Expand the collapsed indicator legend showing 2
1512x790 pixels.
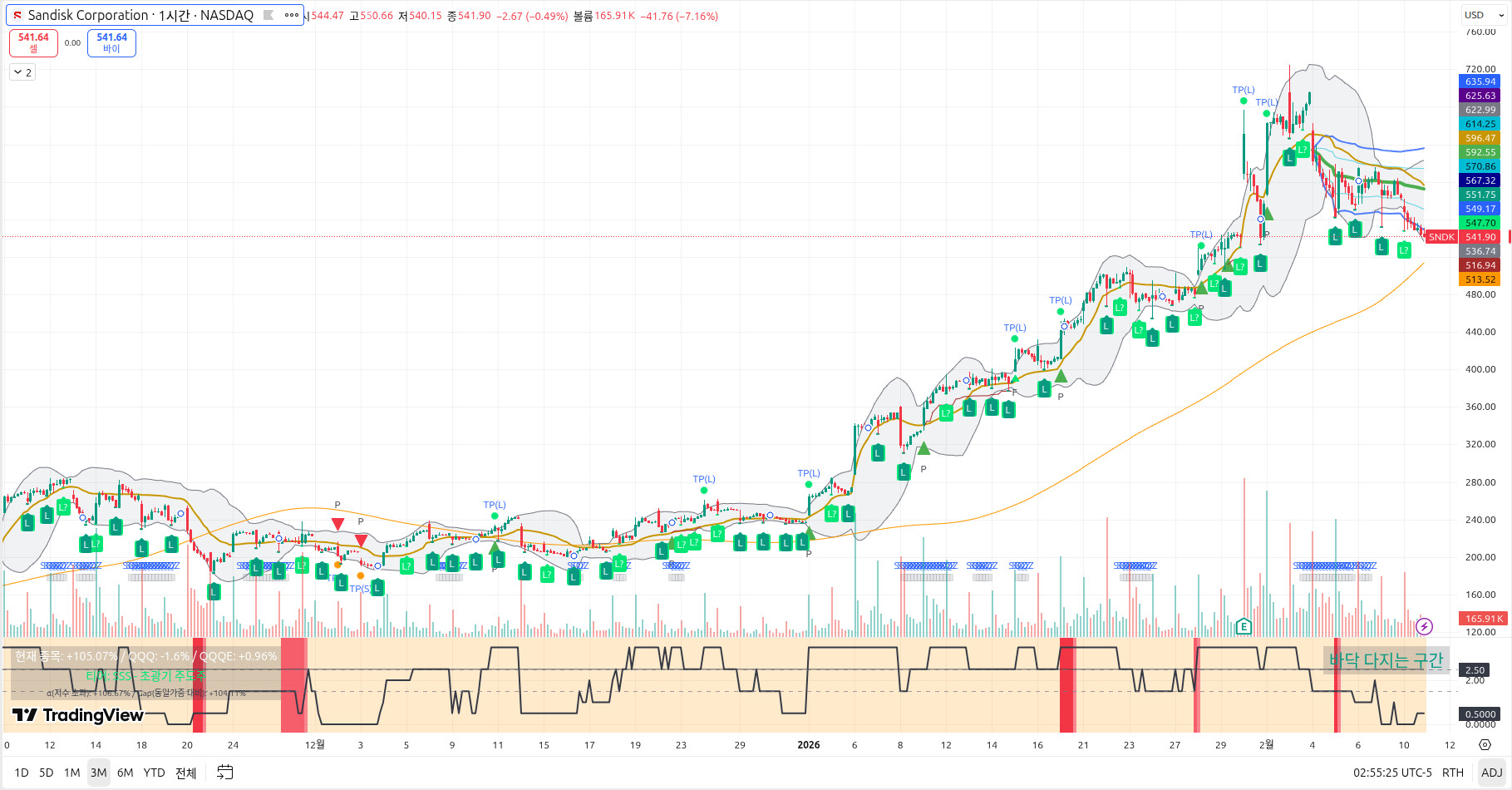22,72
